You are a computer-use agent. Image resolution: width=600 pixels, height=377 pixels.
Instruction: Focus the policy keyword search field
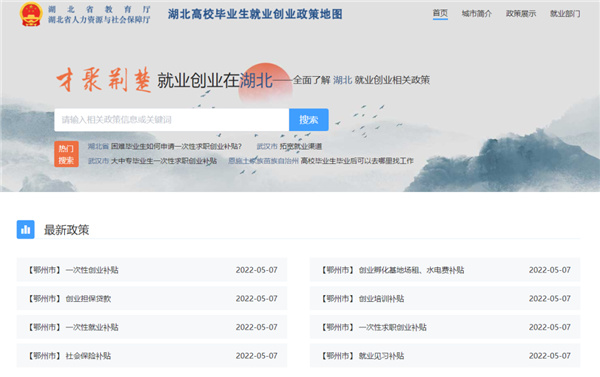coord(171,120)
